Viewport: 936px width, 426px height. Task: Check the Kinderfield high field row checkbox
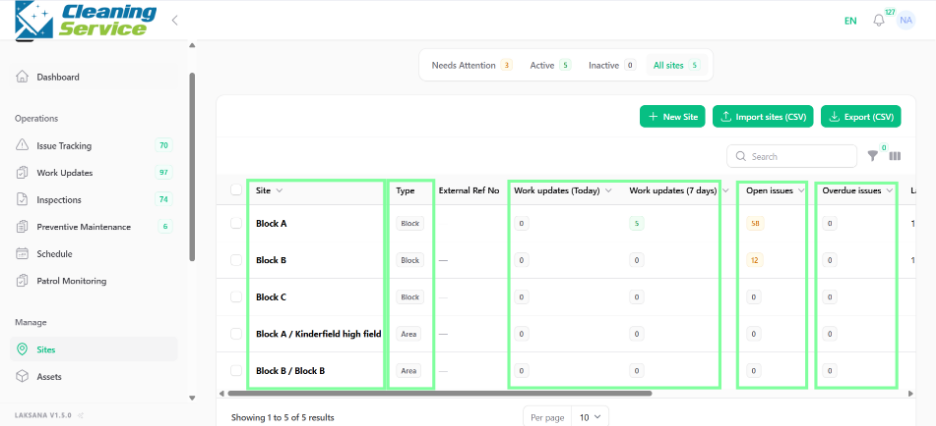tap(236, 334)
